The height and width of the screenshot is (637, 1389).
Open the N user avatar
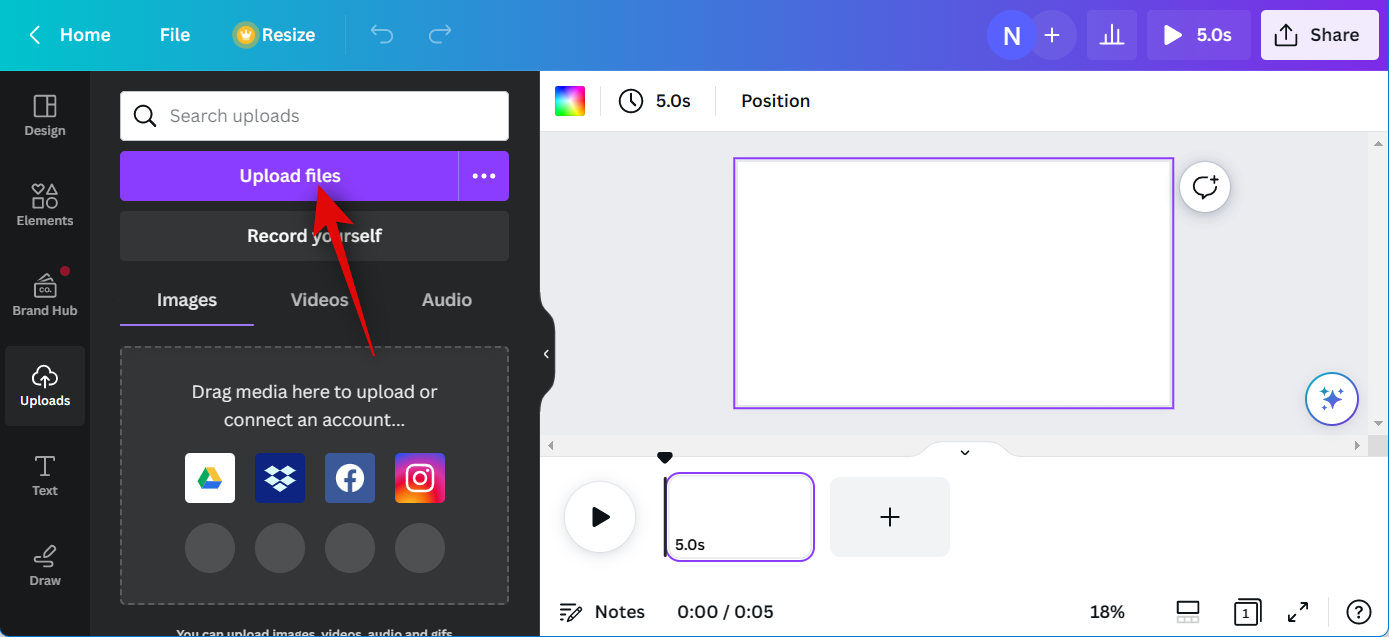1012,36
